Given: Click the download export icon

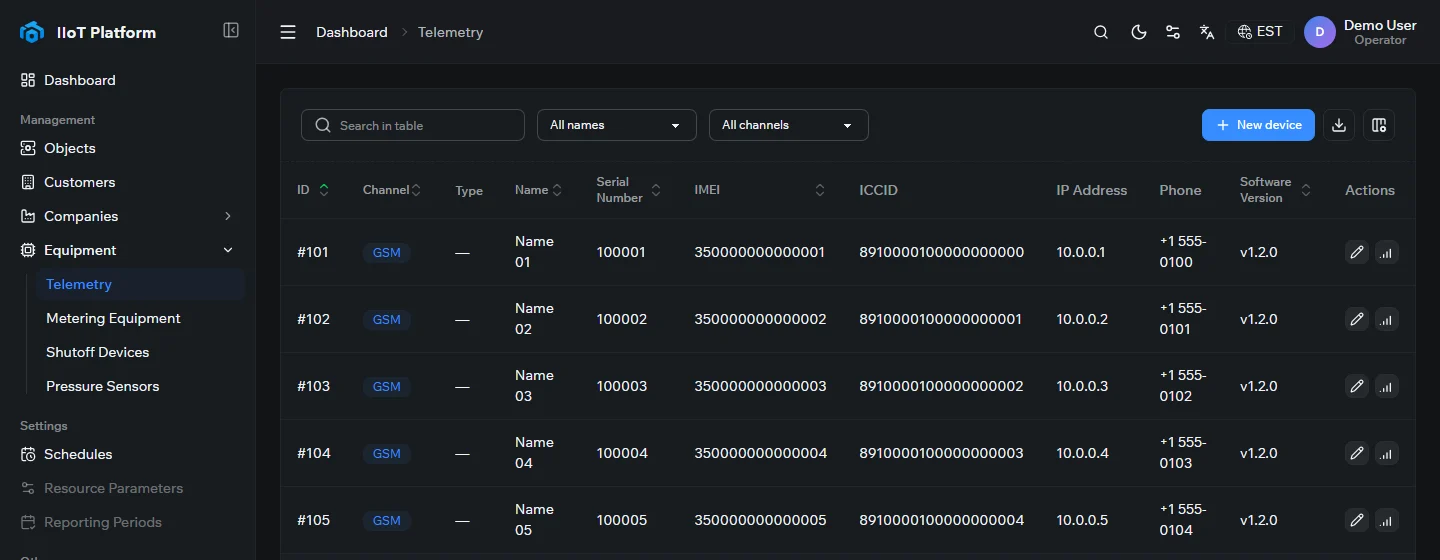Looking at the screenshot, I should click(x=1339, y=125).
